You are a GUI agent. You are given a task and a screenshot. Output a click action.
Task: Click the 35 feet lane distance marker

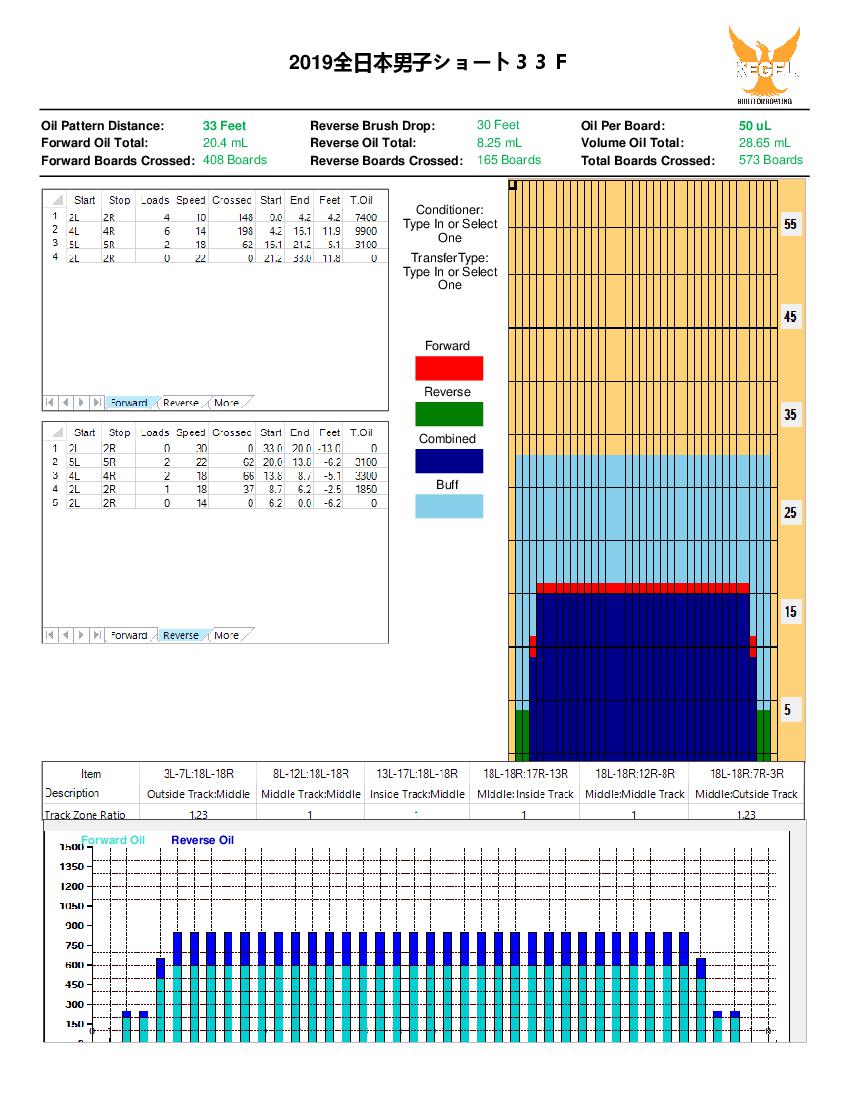pos(790,415)
